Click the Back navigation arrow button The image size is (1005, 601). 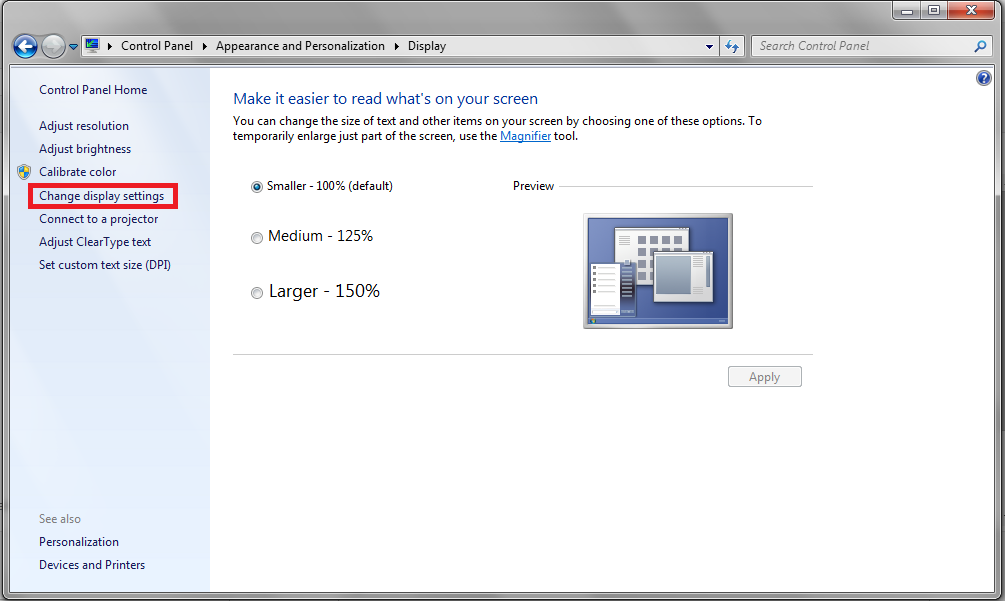click(x=25, y=46)
